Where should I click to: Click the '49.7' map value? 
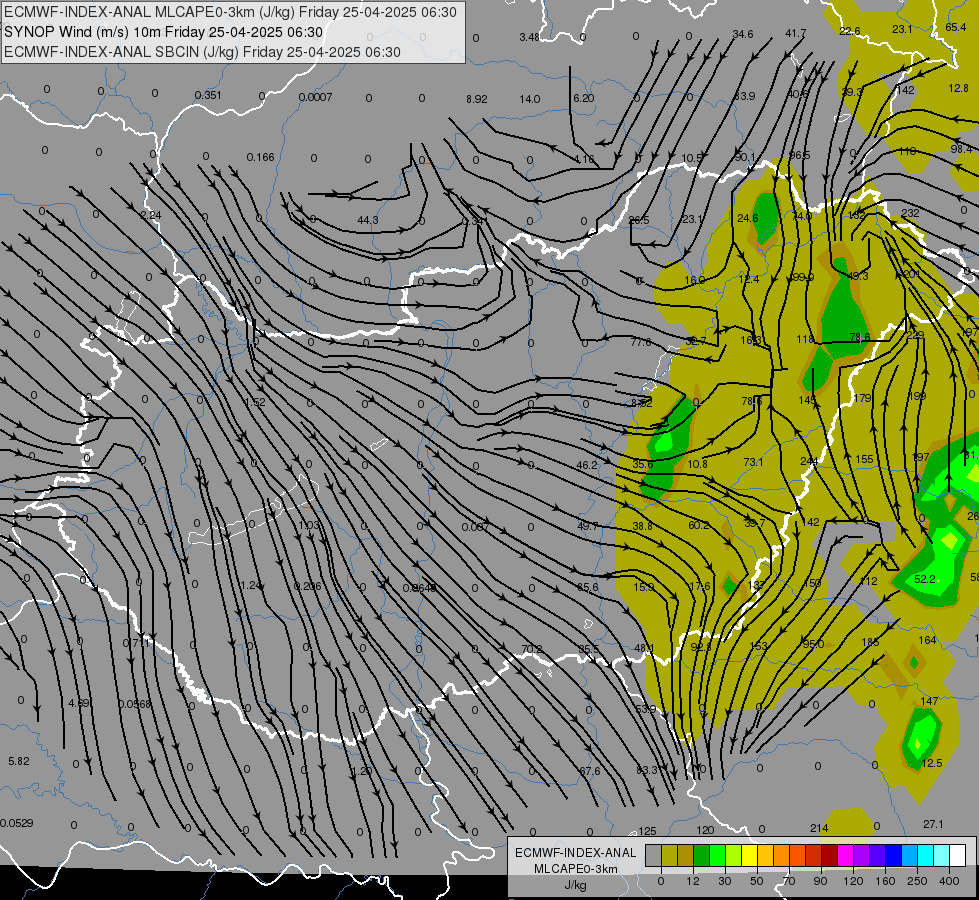click(x=588, y=527)
